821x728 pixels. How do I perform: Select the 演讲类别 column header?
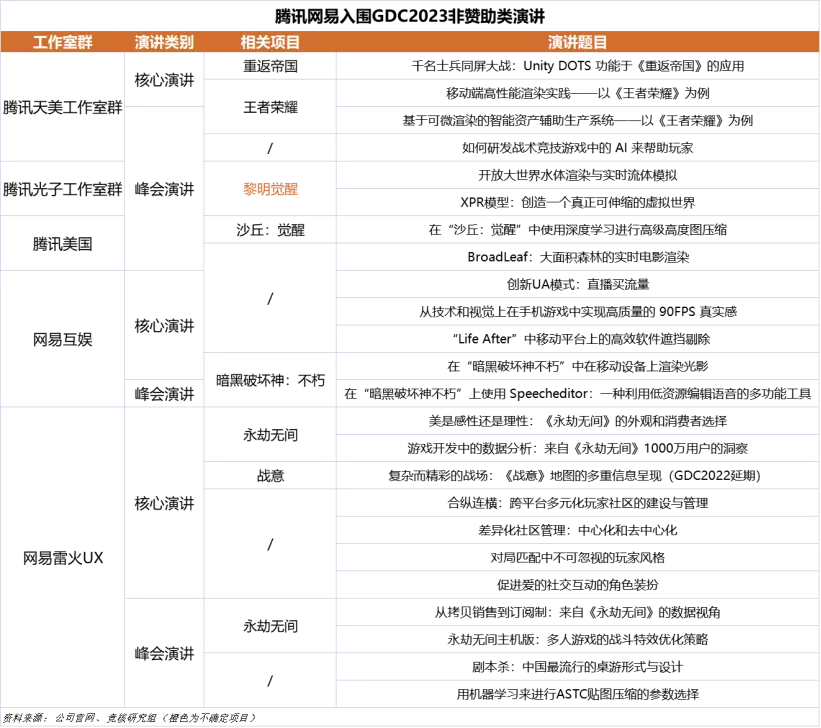pyautogui.click(x=164, y=42)
